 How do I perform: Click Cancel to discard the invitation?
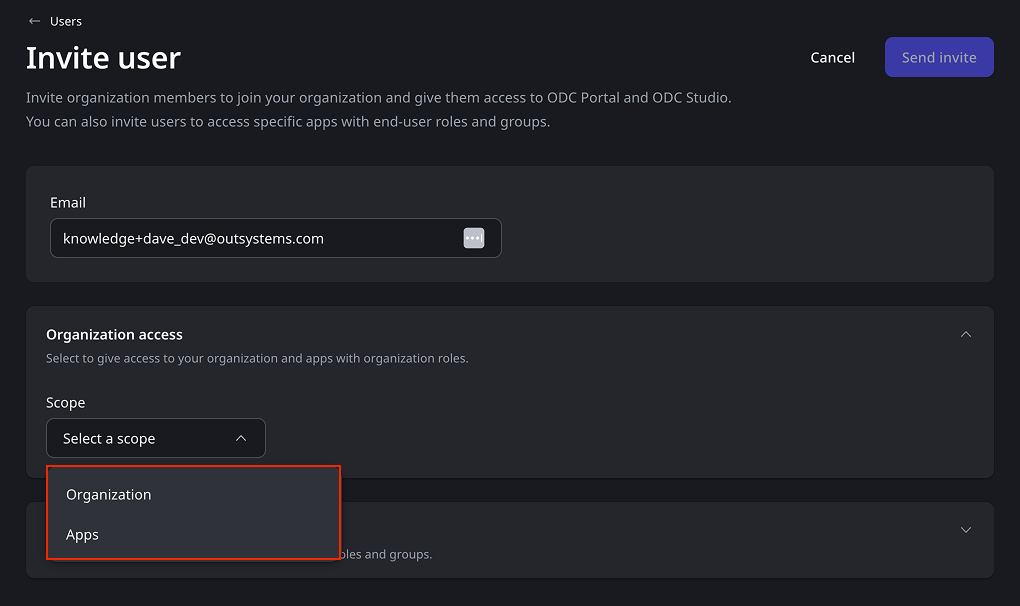pos(832,57)
